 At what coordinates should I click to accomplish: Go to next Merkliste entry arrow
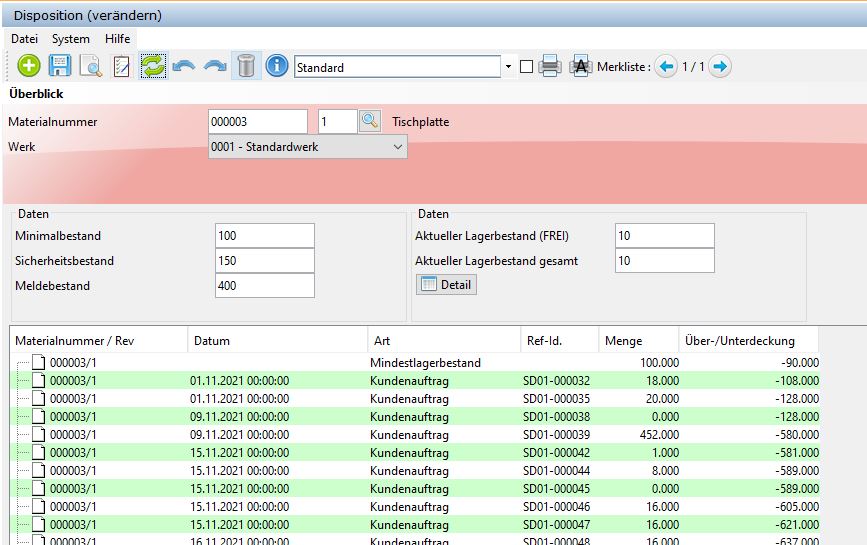pyautogui.click(x=720, y=67)
